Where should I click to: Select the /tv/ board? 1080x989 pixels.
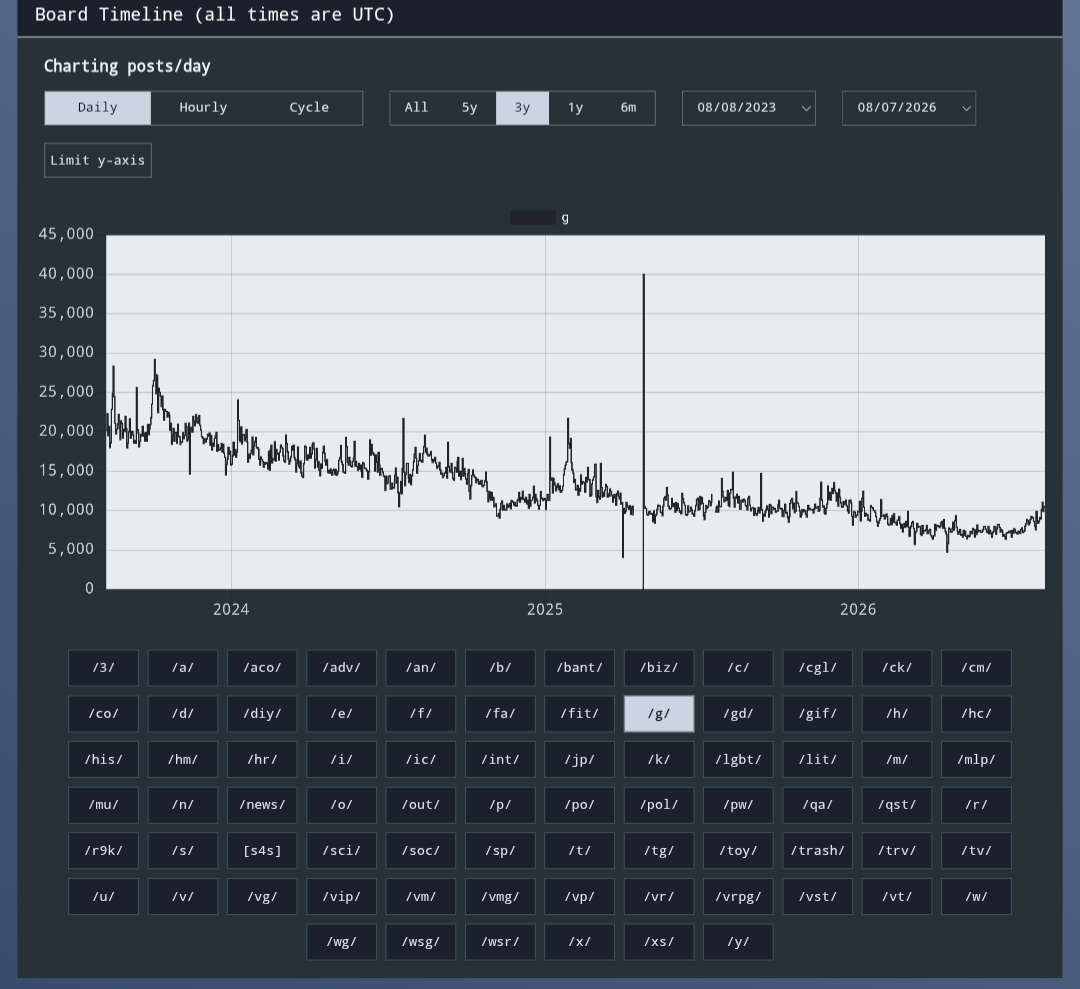977,851
